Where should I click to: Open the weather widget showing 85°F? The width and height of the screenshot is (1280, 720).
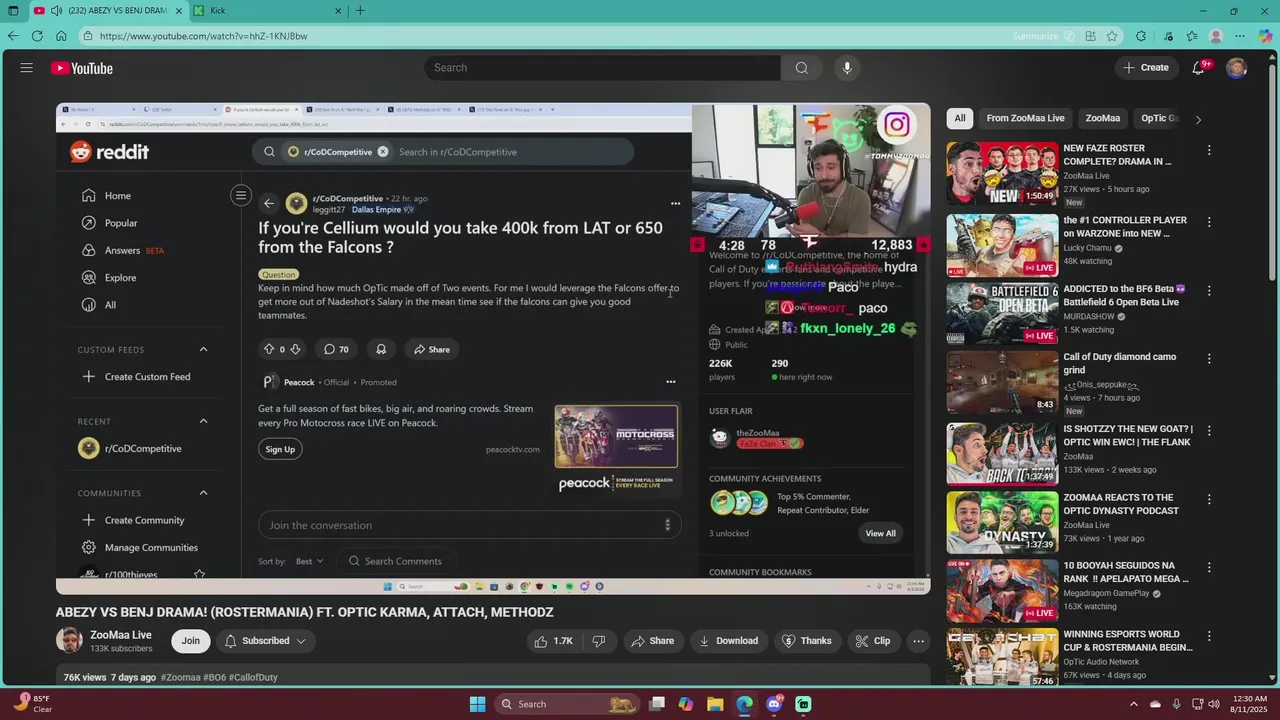[x=32, y=704]
